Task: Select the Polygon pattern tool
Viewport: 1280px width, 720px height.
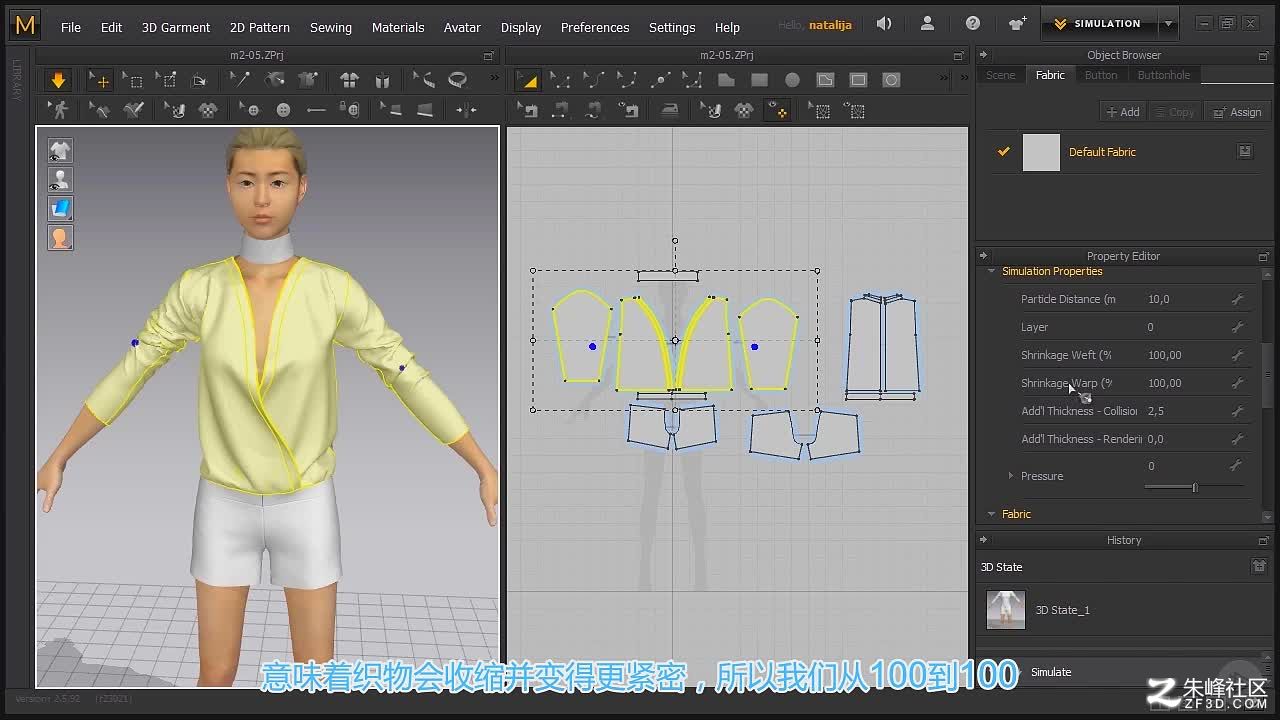Action: coord(726,80)
